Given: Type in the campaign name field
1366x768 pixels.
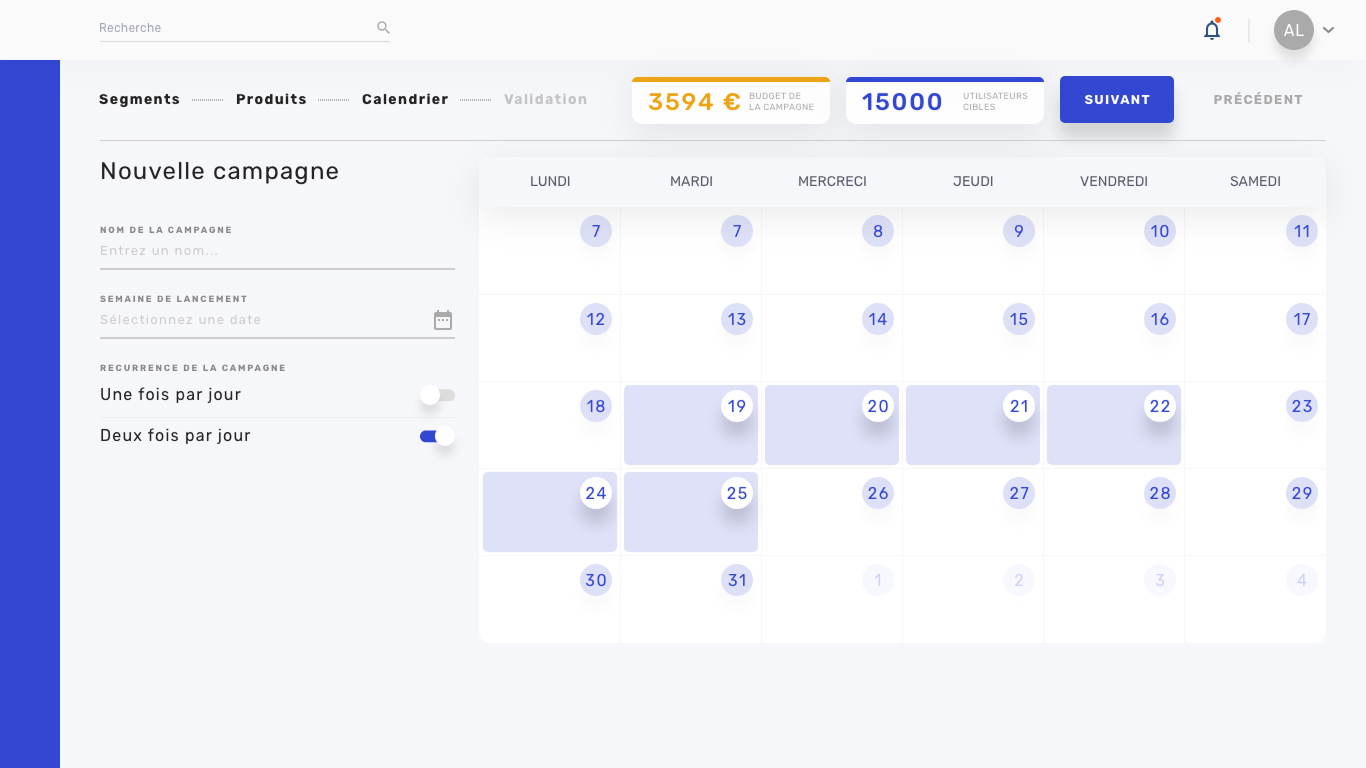Looking at the screenshot, I should pyautogui.click(x=277, y=251).
